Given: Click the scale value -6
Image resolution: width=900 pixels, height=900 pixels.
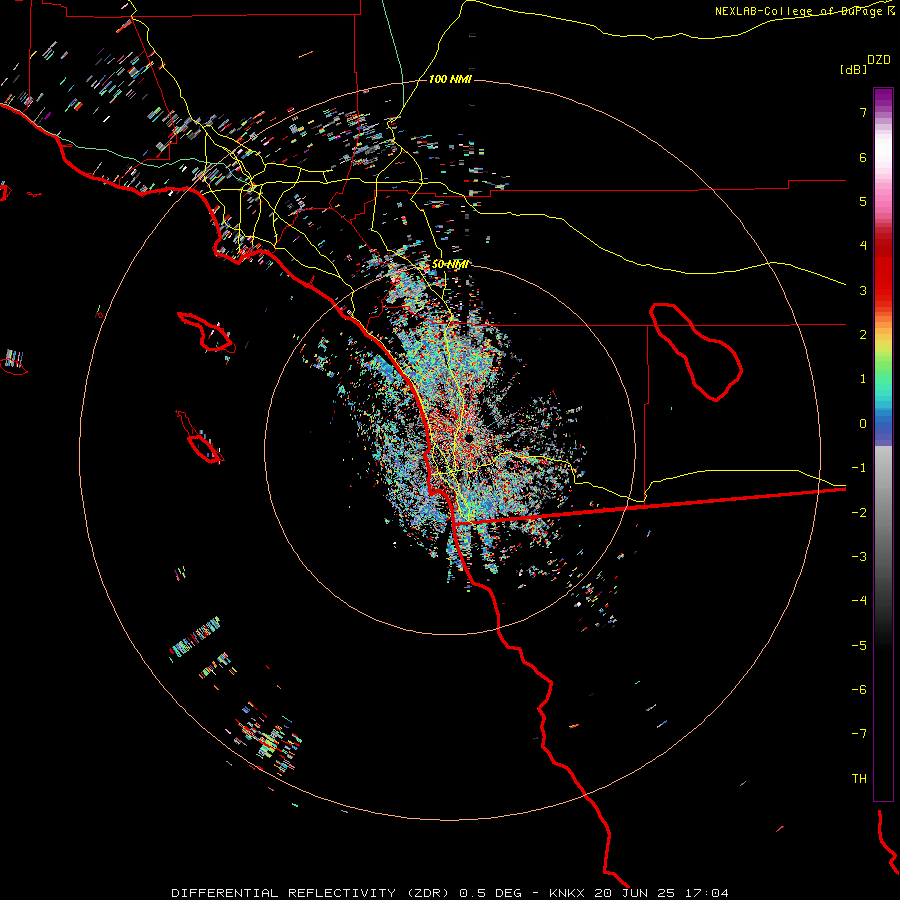Looking at the screenshot, I should point(859,690).
